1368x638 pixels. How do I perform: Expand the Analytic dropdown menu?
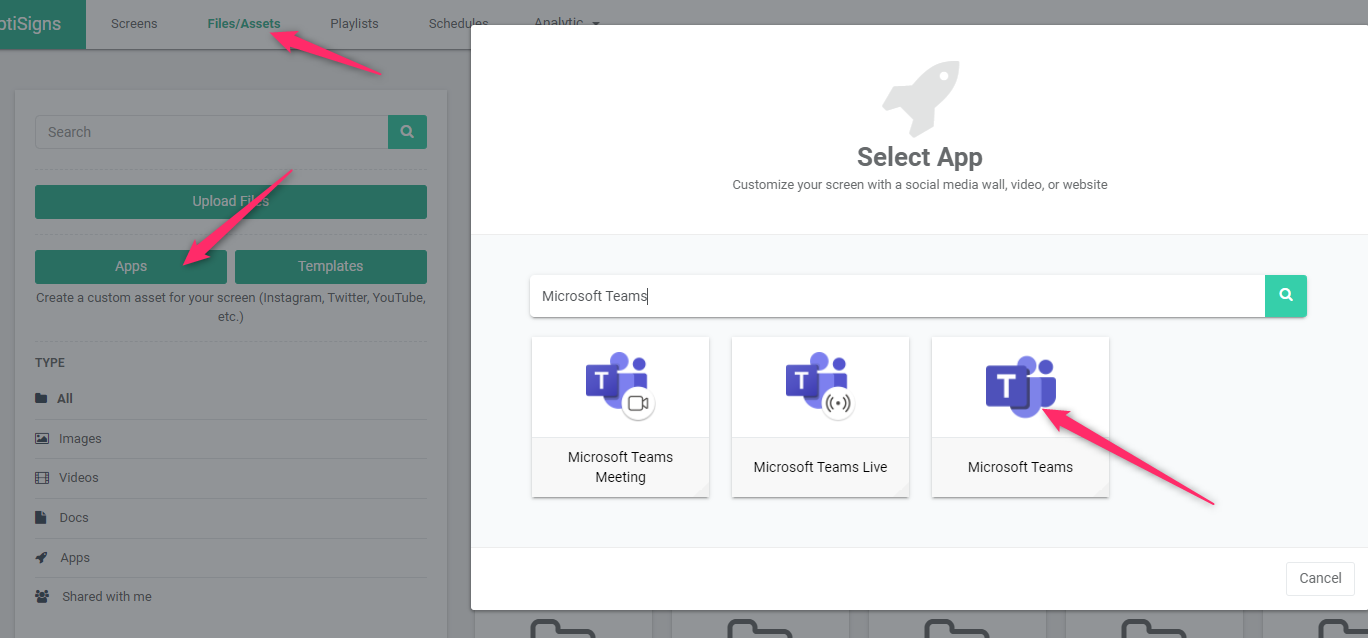[x=566, y=22]
